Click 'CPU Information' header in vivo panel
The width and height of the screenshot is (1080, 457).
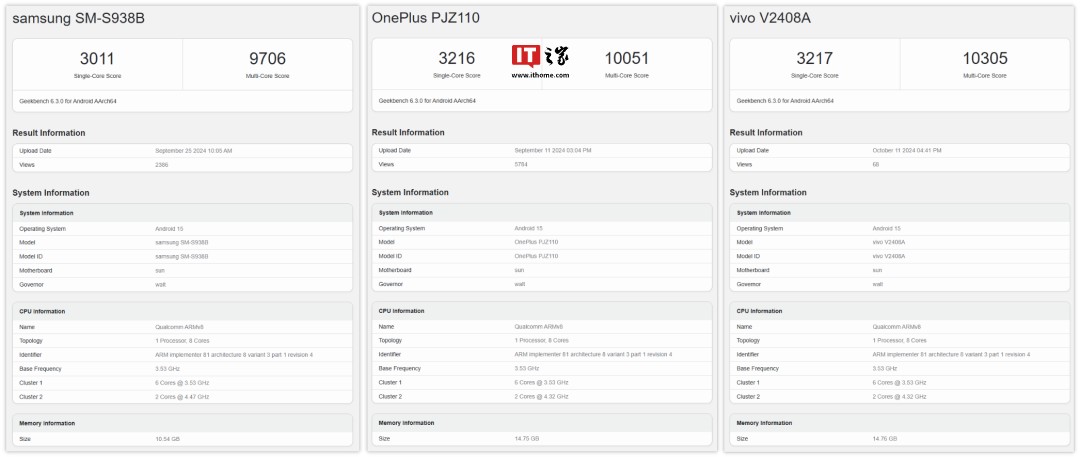(x=760, y=311)
